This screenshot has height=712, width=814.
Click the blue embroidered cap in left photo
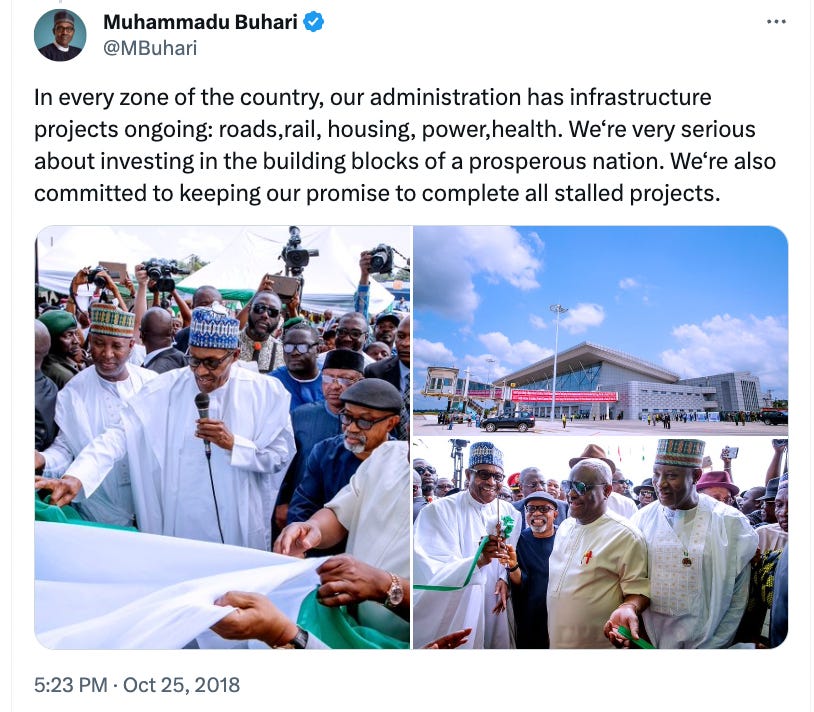213,328
